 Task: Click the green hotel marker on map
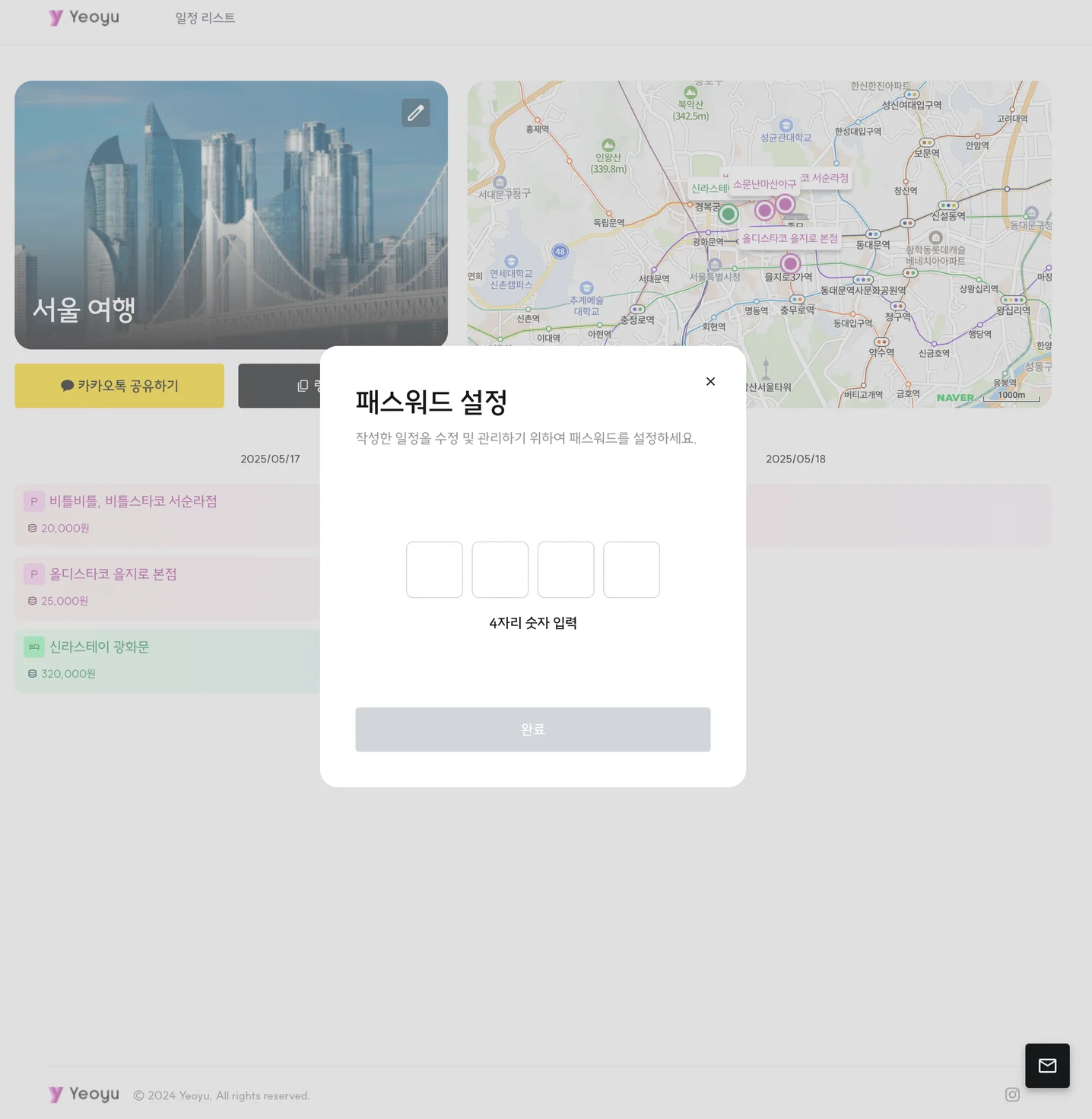tap(729, 214)
